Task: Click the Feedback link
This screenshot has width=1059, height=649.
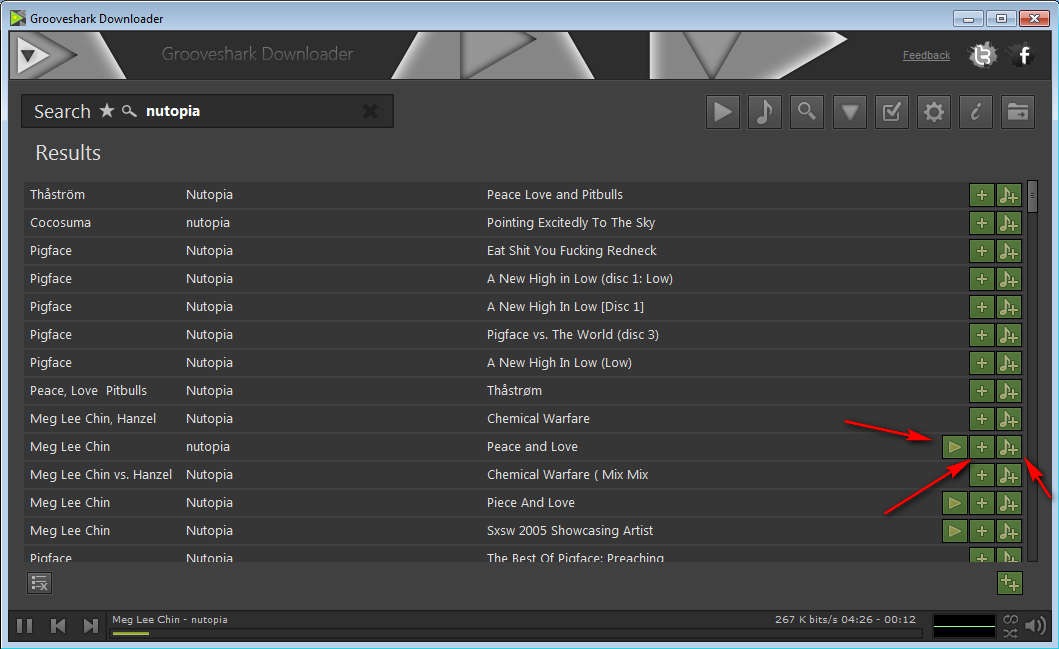Action: pos(926,55)
